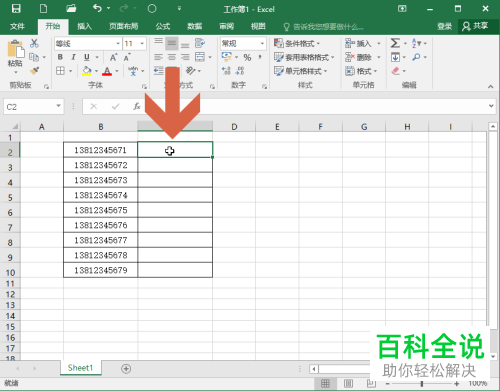The image size is (500, 391).
Task: Open Format as Table 套用表格格式
Action: pyautogui.click(x=304, y=57)
